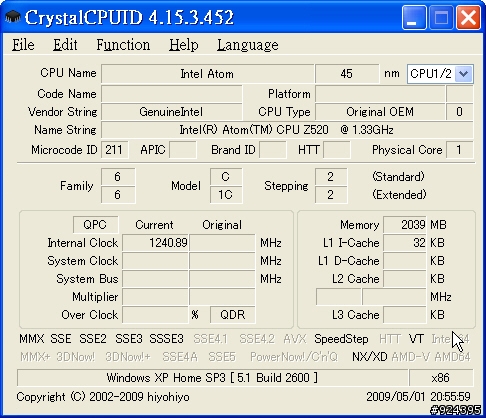The height and width of the screenshot is (418, 486).
Task: Click the Windows XP Home SP3 OS field
Action: (x=213, y=378)
